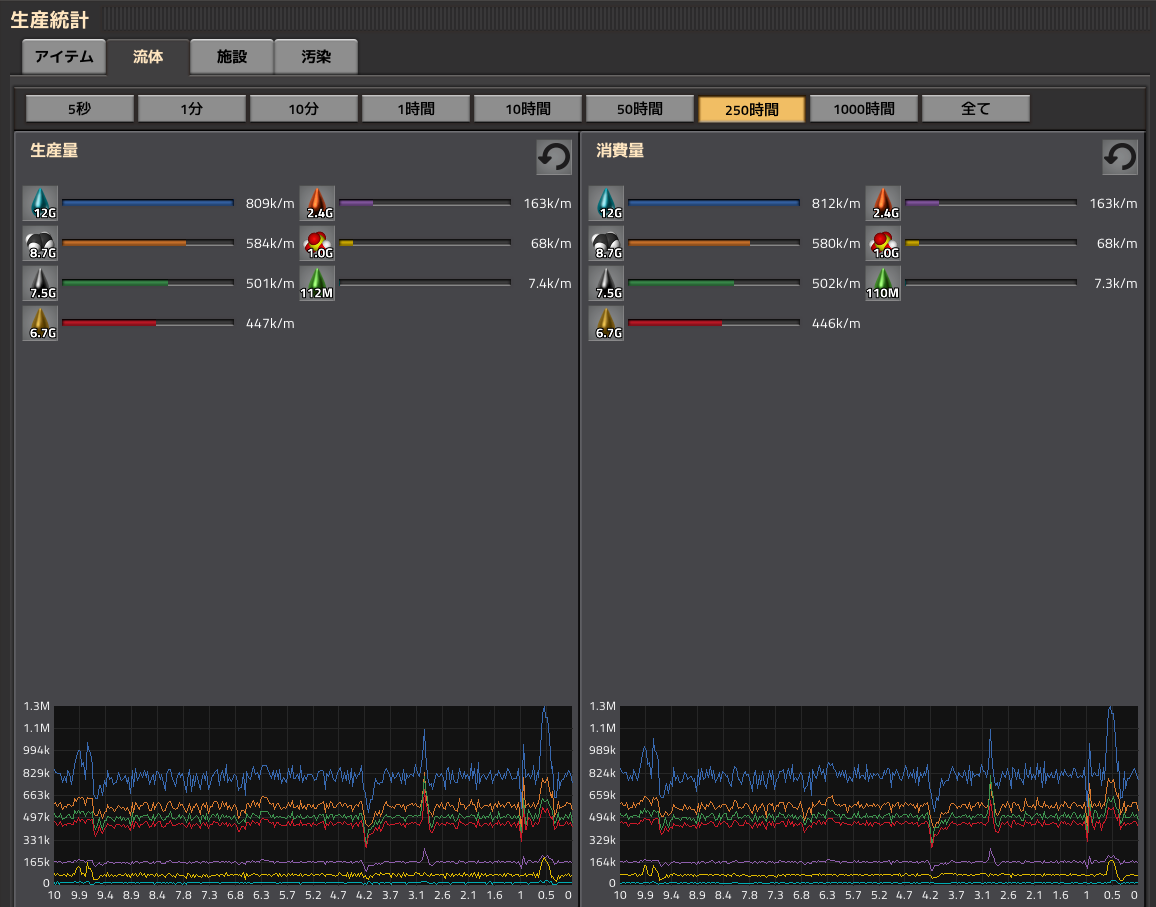Image resolution: width=1156 pixels, height=907 pixels.
Task: Toggle the 1.0G red-yellow fluid icon under 生産量
Action: pos(317,243)
